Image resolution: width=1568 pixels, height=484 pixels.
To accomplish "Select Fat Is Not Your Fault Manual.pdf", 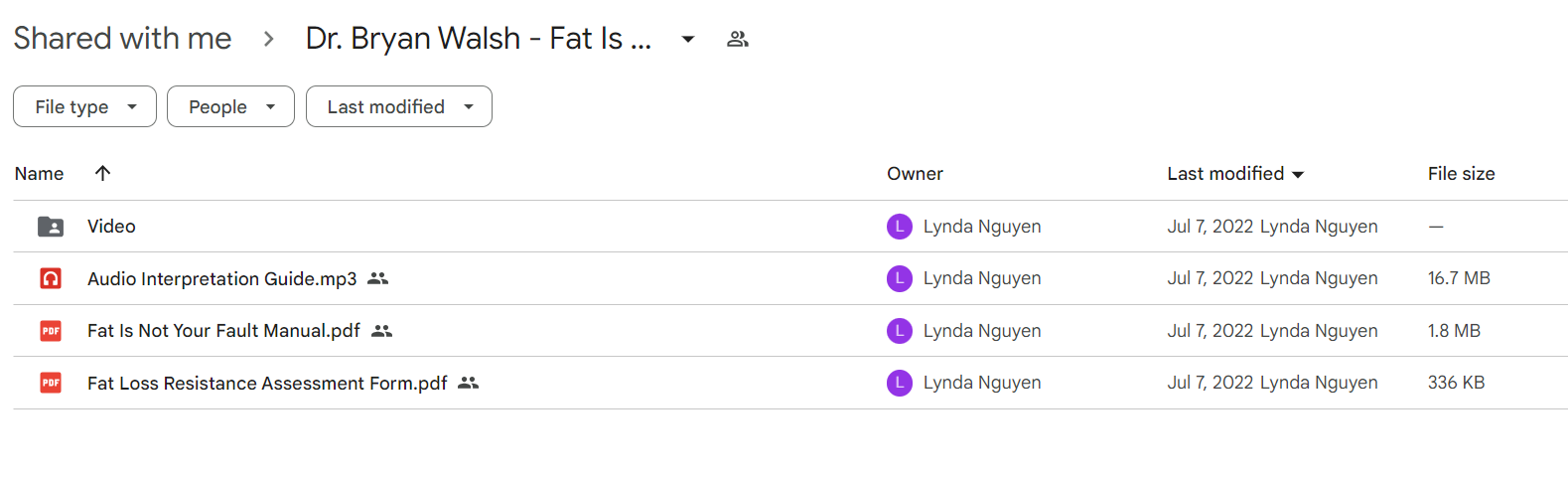I will pyautogui.click(x=223, y=331).
